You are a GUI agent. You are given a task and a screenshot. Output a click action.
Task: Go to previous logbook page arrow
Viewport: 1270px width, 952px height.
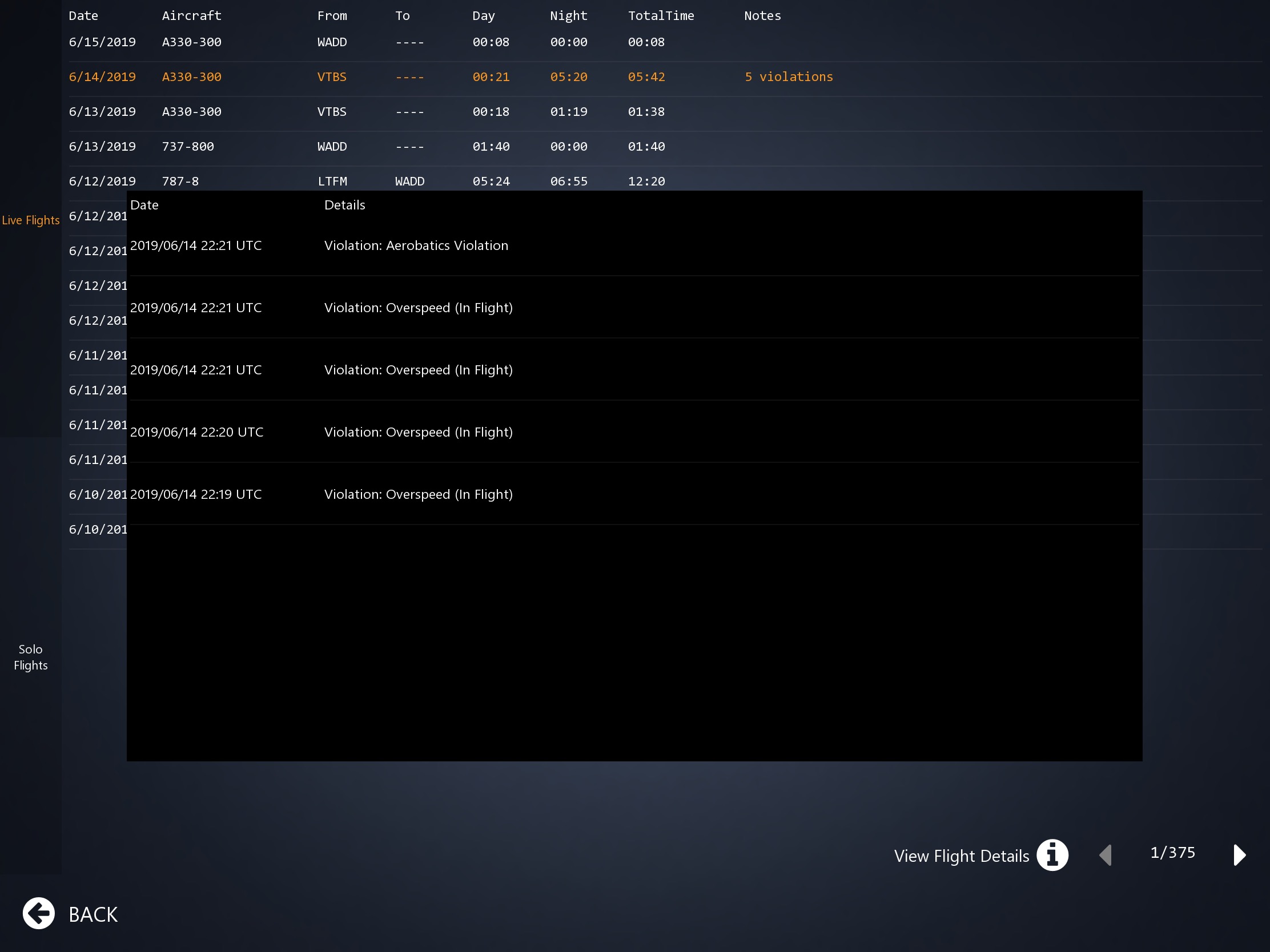1105,855
